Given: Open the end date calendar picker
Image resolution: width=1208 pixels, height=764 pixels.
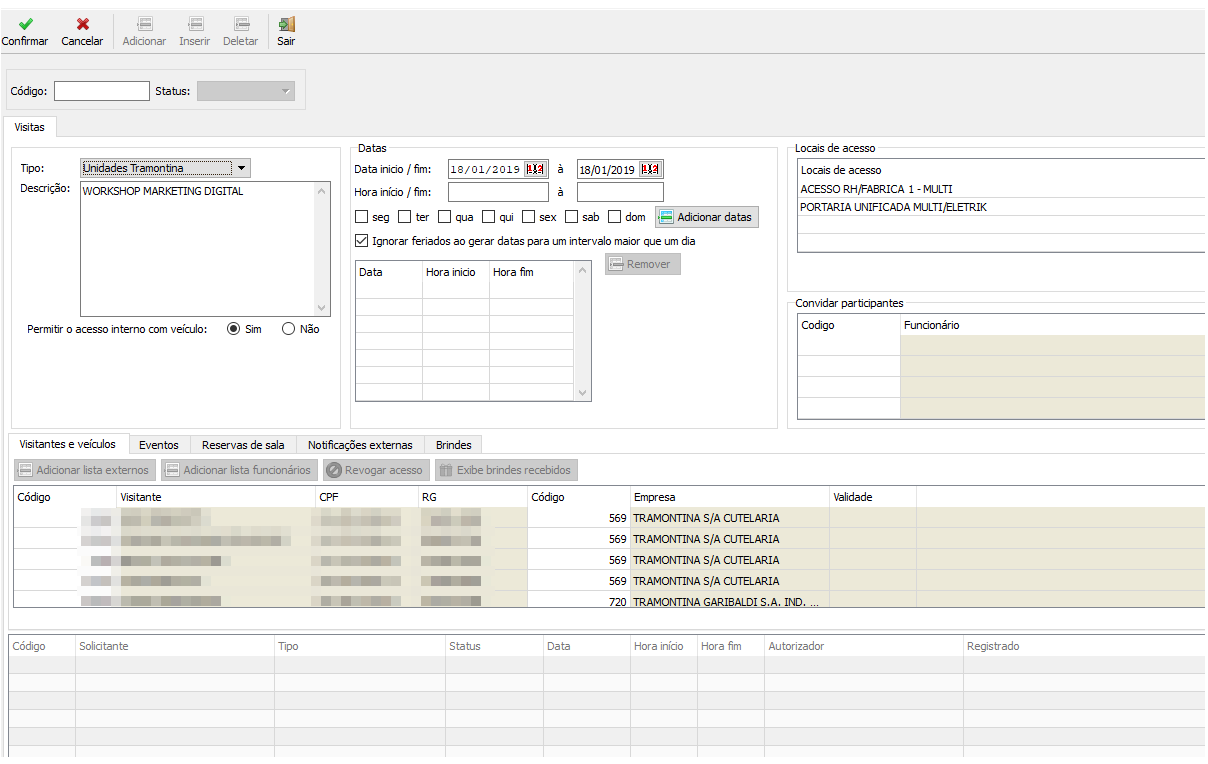Looking at the screenshot, I should pos(650,170).
